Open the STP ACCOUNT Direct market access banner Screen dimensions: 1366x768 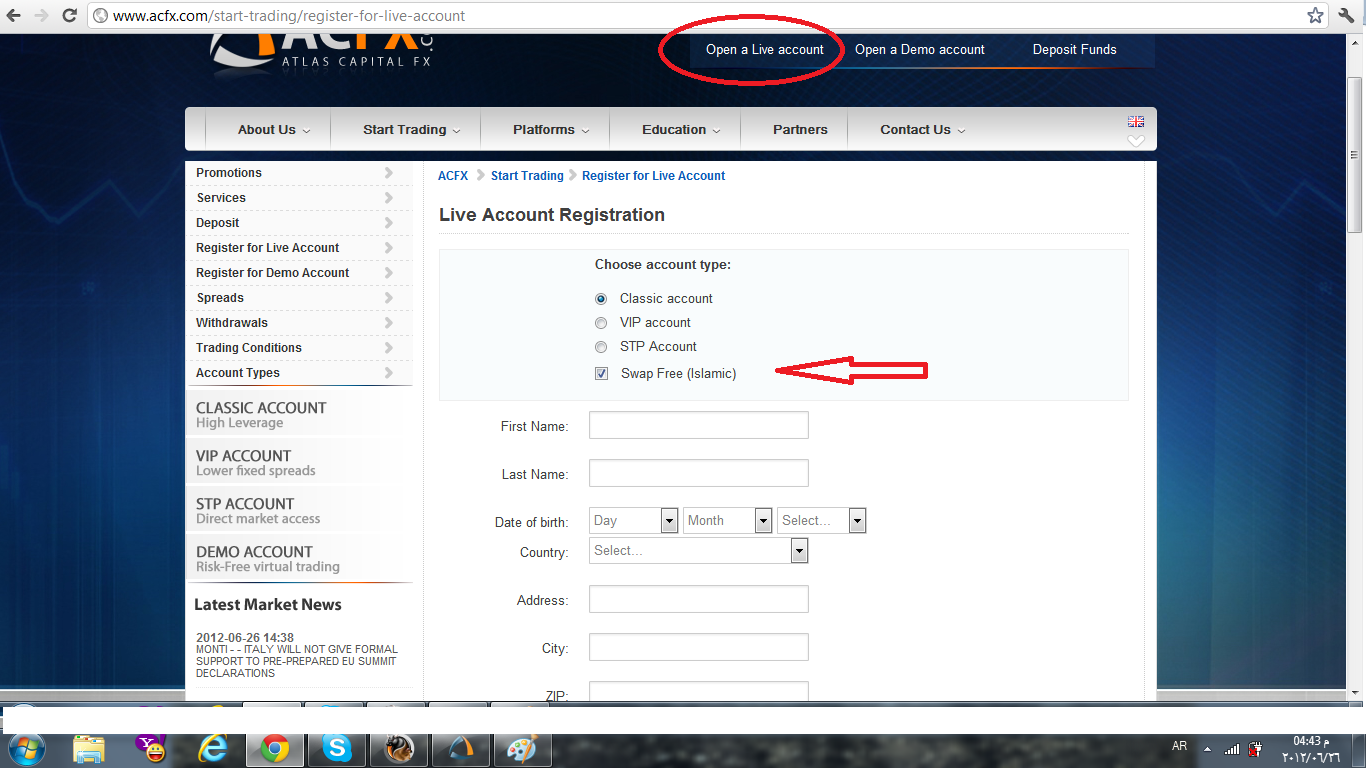298,510
